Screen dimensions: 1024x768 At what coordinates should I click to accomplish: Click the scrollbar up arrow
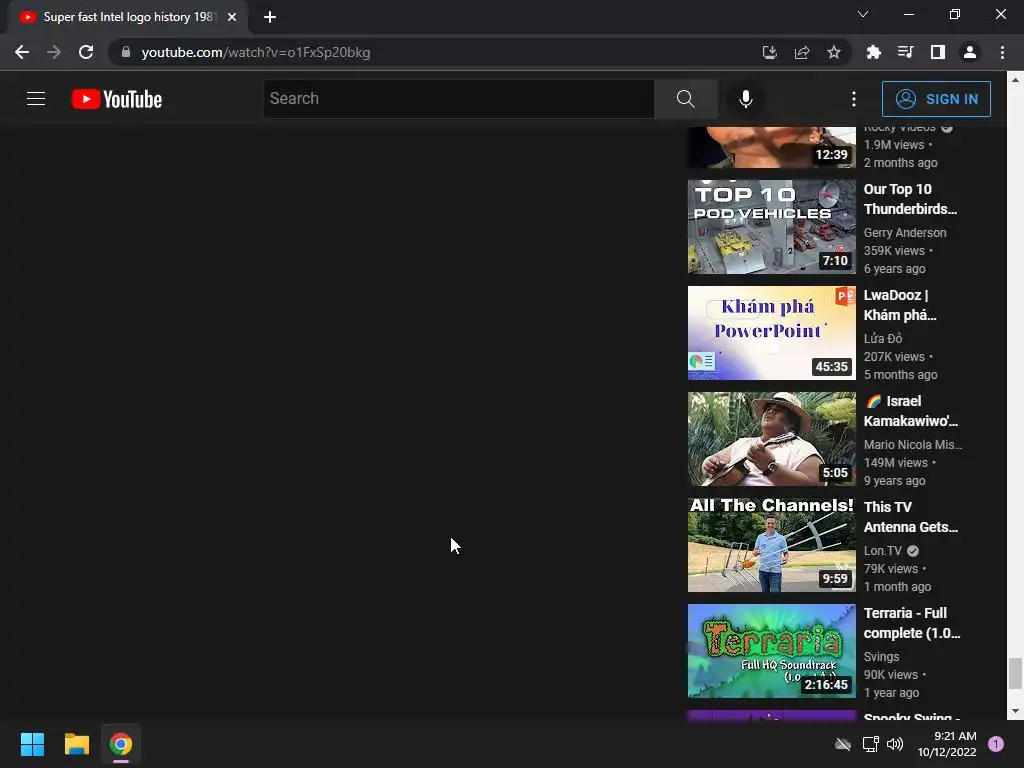coord(1015,80)
